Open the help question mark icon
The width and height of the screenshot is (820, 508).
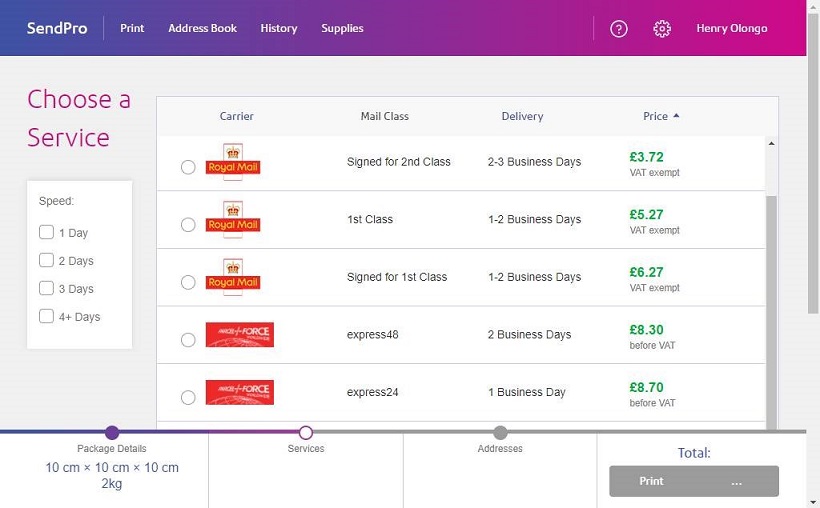[619, 29]
